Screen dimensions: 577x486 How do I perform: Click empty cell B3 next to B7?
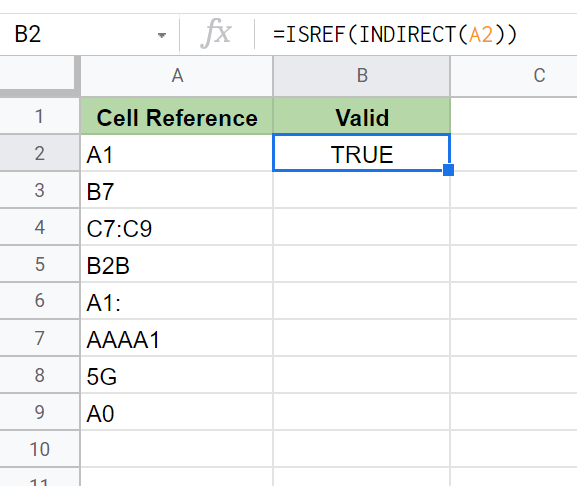pos(362,190)
